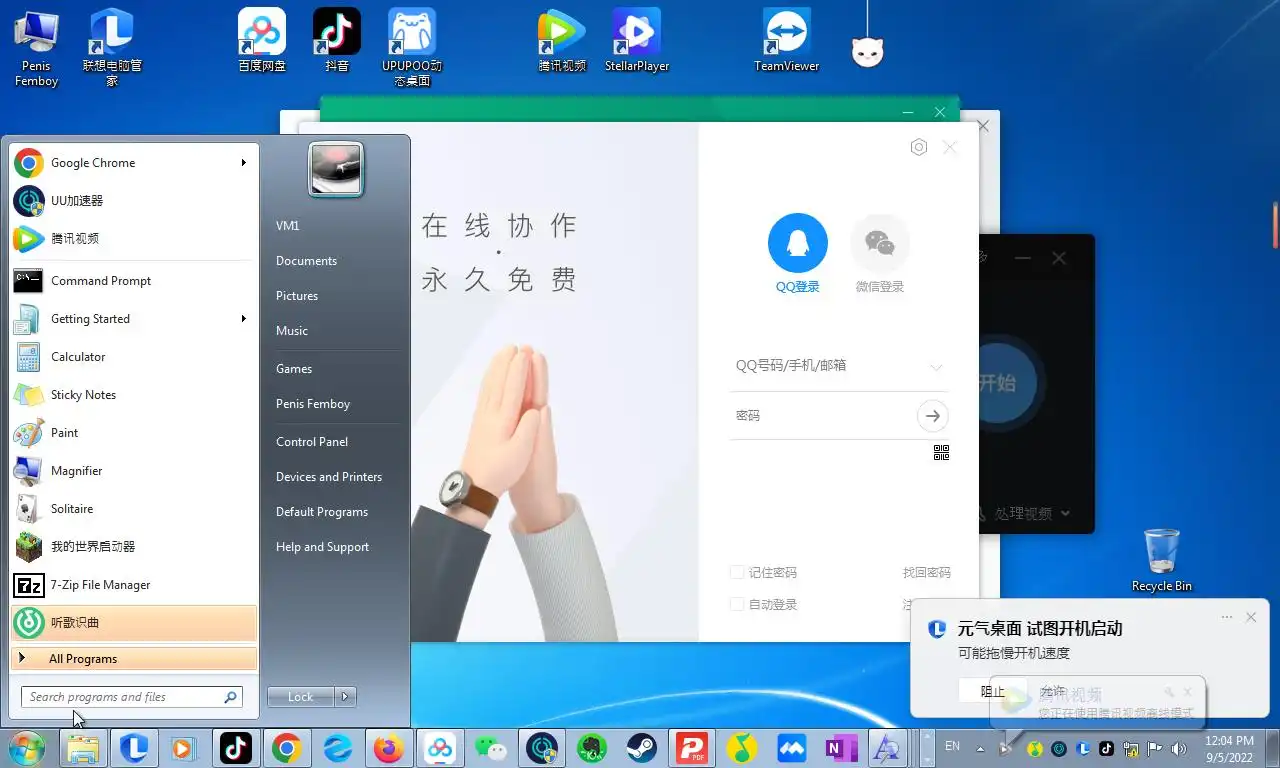The image size is (1280, 768).
Task: Open Help and Support
Action: point(322,547)
